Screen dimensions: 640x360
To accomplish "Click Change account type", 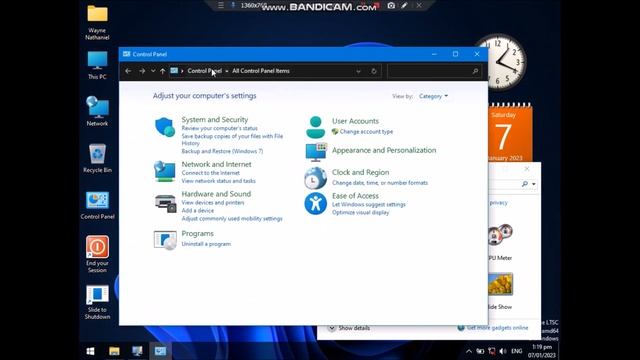I will click(366, 132).
